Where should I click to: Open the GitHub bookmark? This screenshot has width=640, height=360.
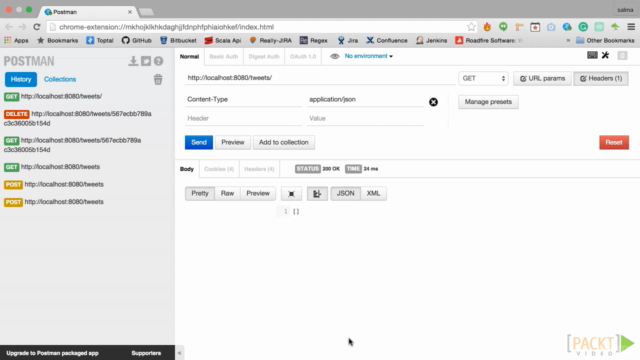click(136, 40)
